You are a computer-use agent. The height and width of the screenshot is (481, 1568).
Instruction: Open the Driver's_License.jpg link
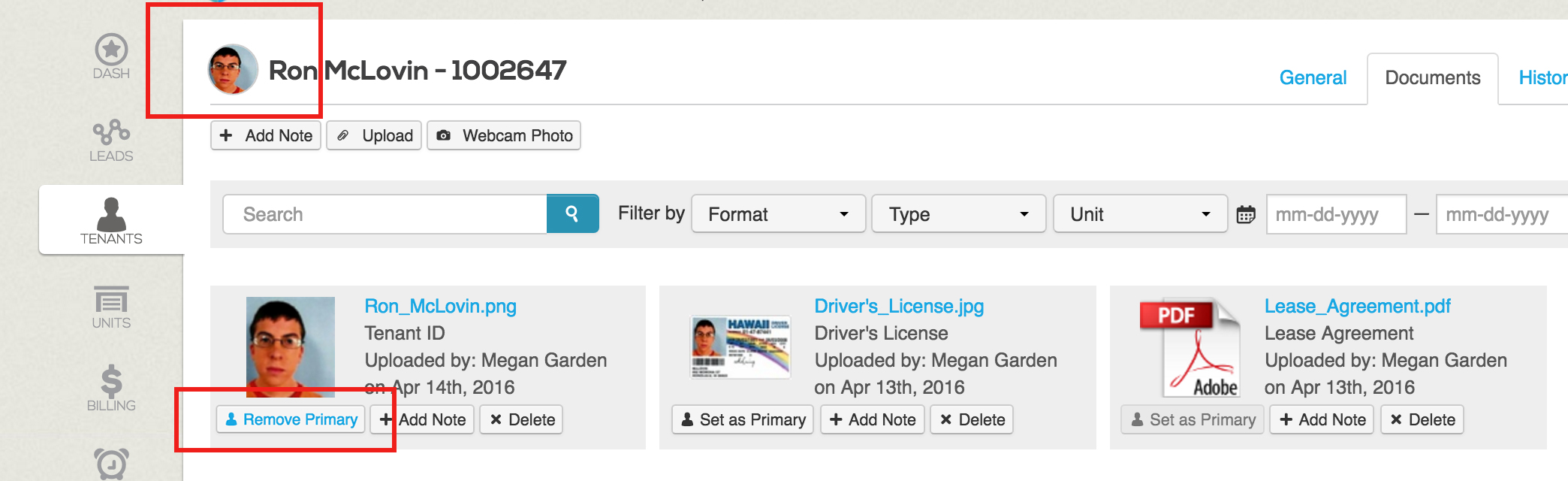(899, 306)
